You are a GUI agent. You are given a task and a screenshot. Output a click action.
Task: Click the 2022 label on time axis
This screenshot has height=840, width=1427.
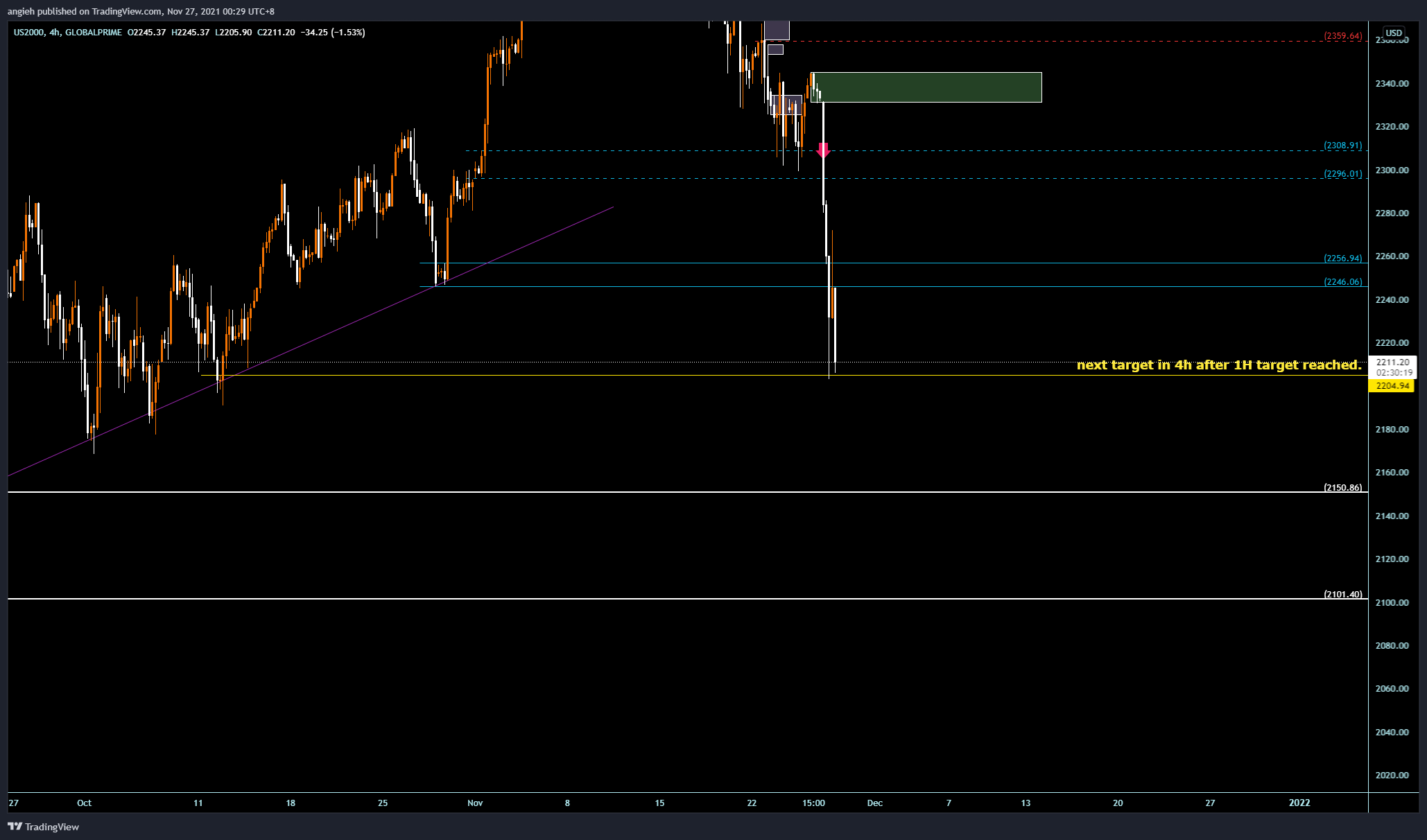point(1299,803)
